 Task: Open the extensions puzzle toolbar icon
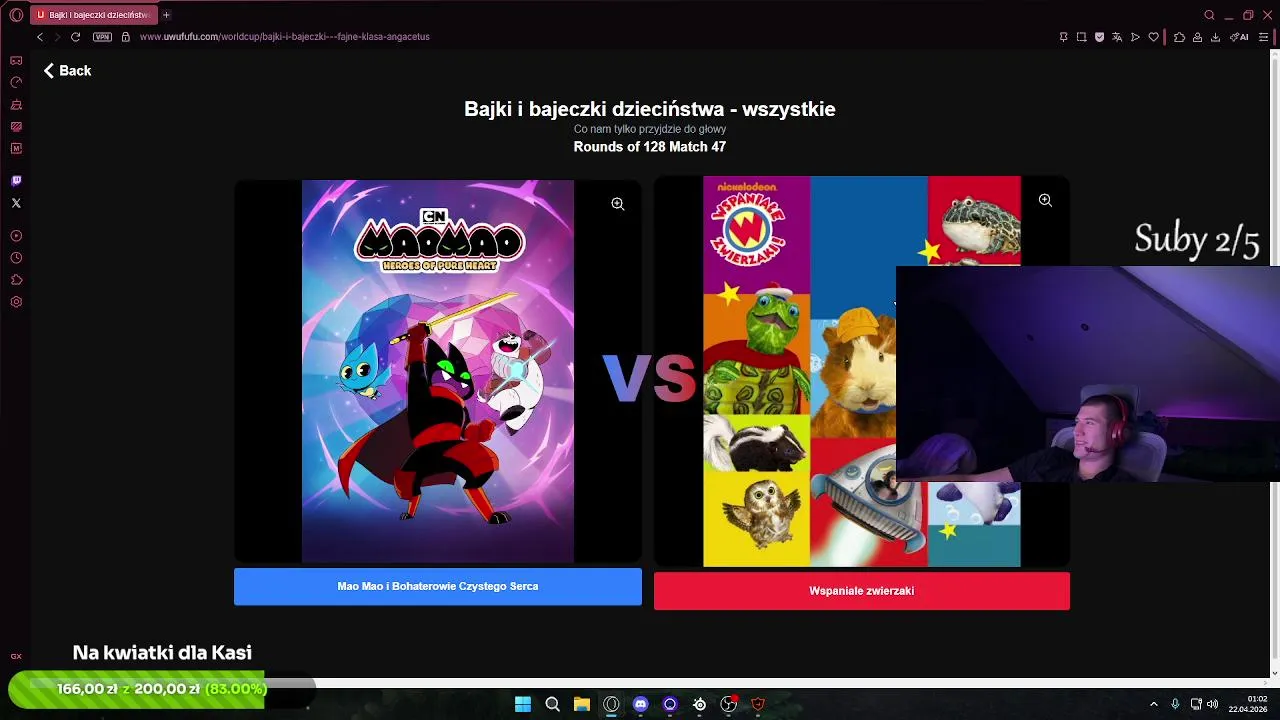click(x=1179, y=37)
